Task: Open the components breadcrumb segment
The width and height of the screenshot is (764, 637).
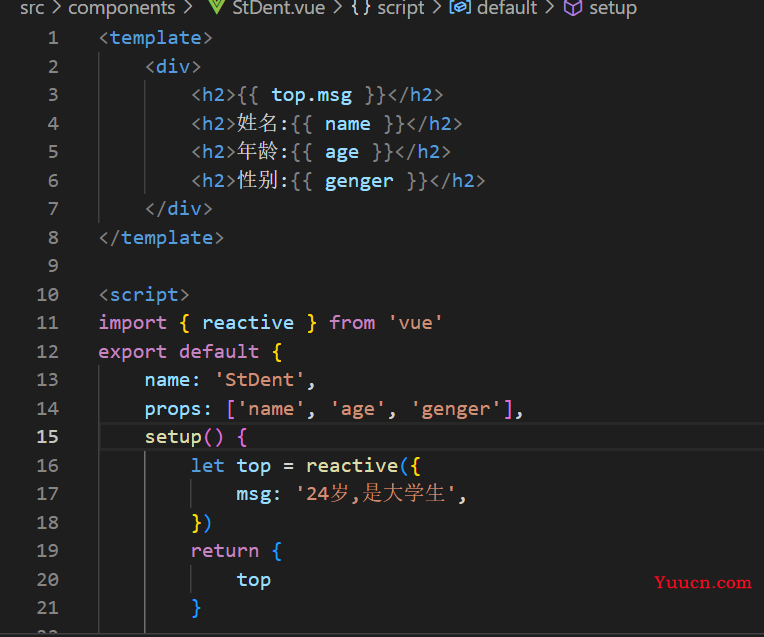Action: pyautogui.click(x=121, y=8)
